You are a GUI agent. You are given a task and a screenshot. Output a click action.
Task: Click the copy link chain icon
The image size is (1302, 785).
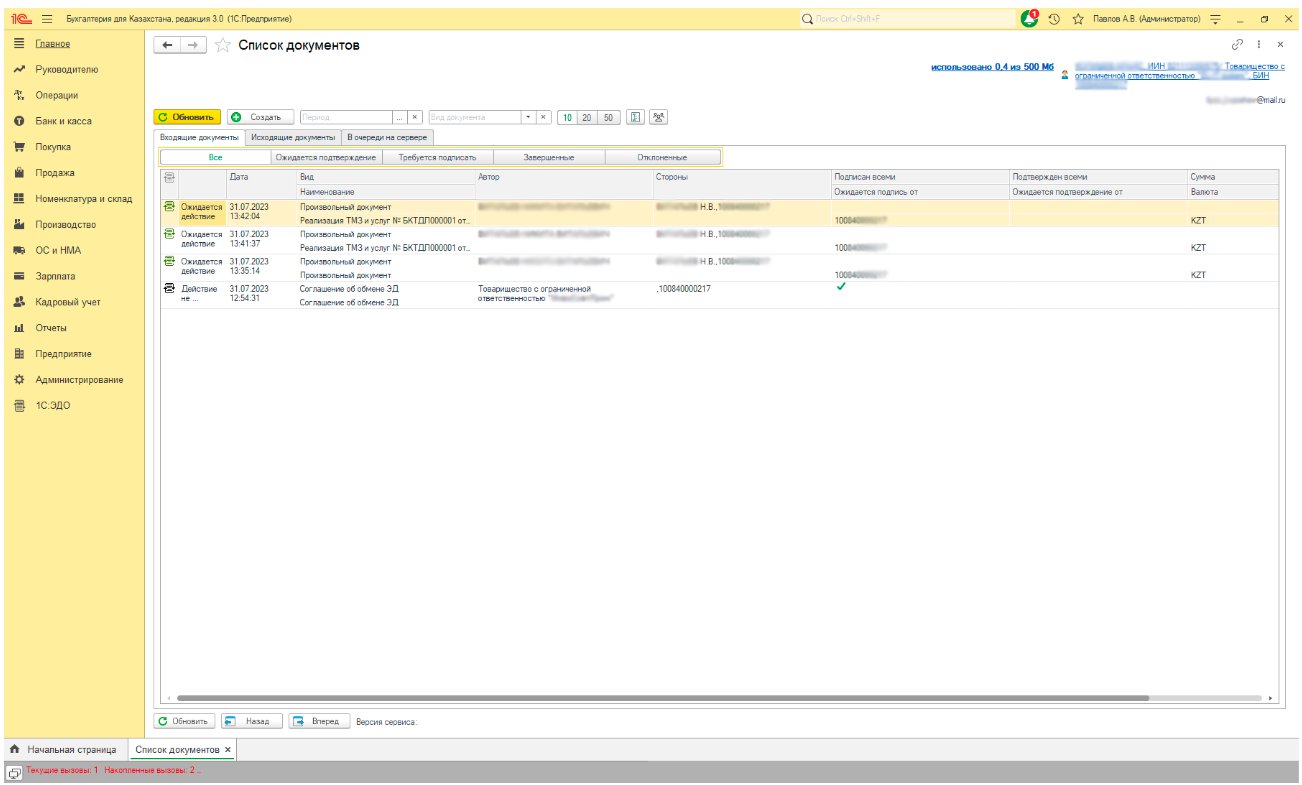[x=1238, y=45]
